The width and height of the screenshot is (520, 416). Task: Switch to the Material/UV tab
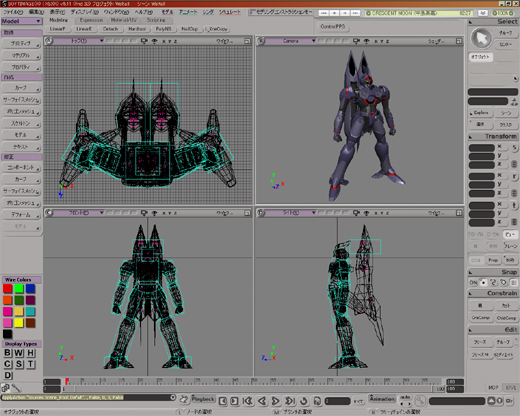tap(124, 20)
